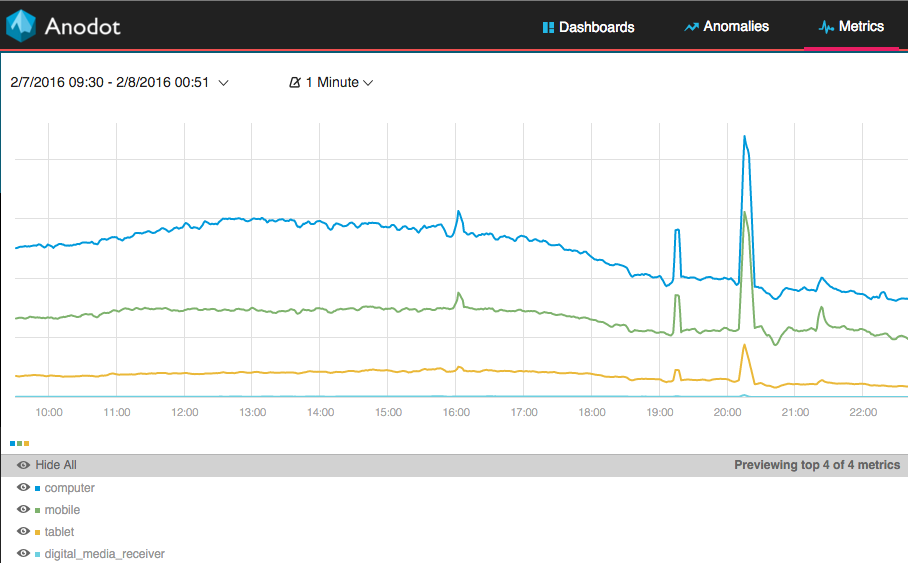Hide the mobile metric eye toggle
This screenshot has height=564, width=908.
tap(23, 510)
